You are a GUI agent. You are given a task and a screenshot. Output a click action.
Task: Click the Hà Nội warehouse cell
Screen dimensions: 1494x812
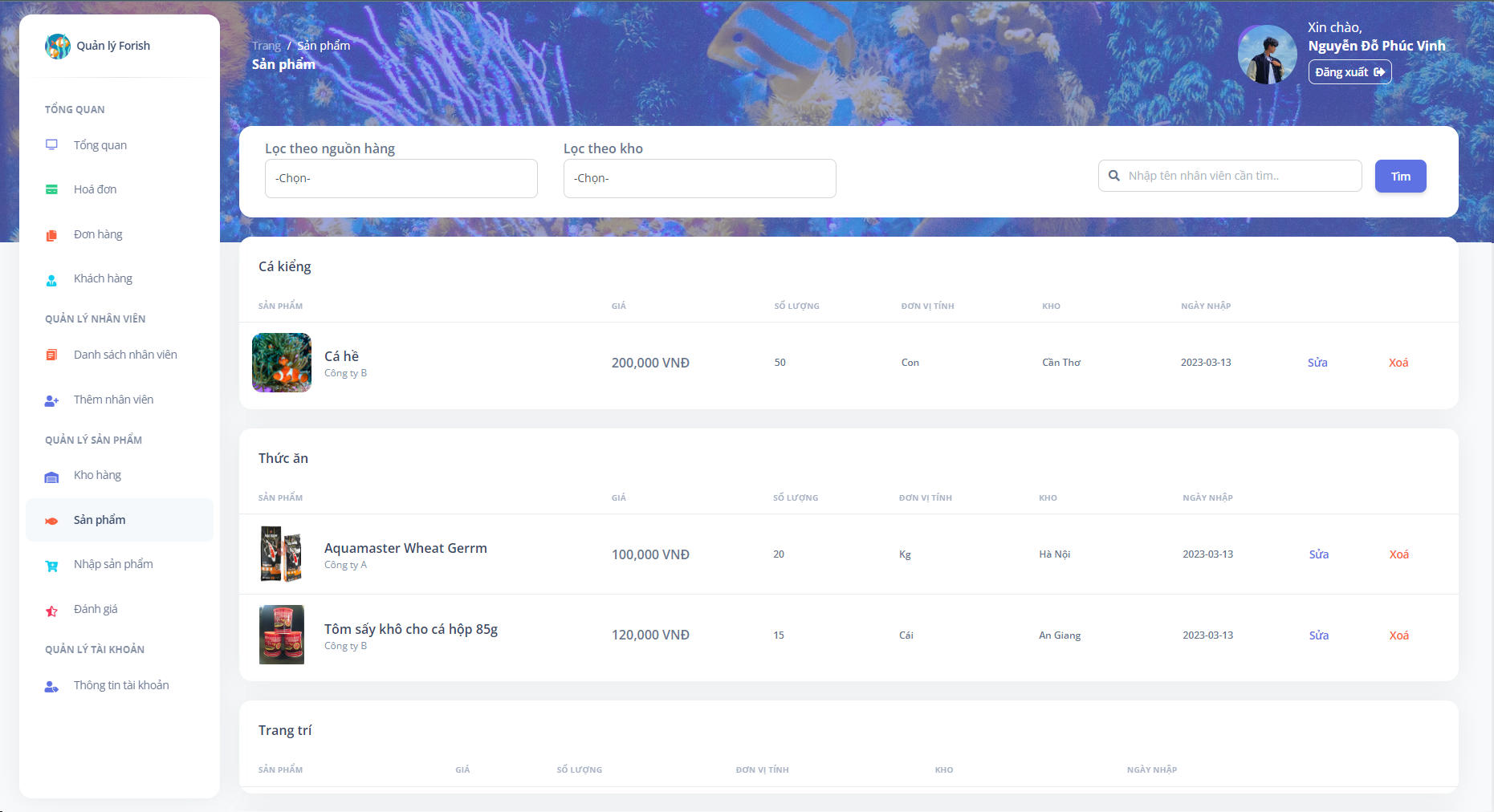click(1054, 554)
